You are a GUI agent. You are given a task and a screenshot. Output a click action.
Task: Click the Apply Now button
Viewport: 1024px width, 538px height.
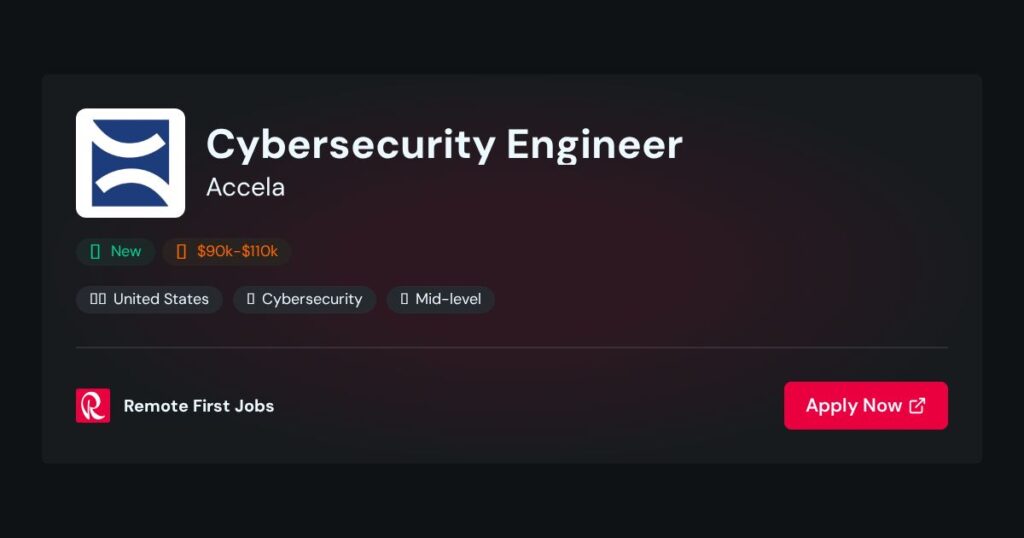866,405
